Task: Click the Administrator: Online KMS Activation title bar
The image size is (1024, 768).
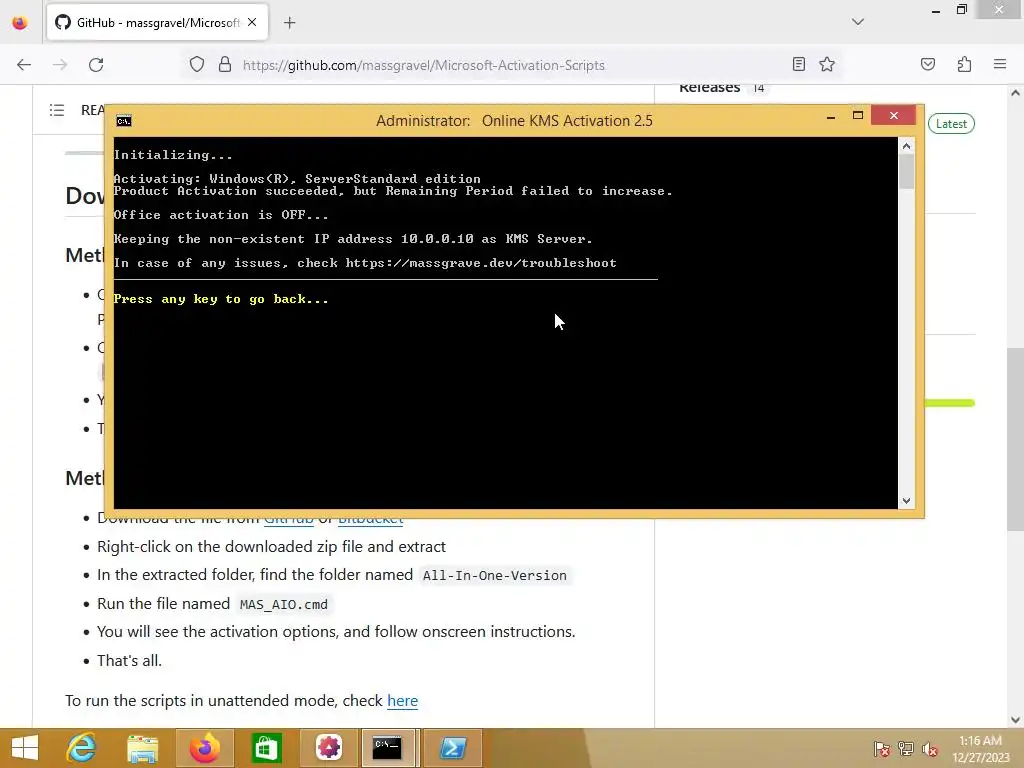Action: [514, 121]
